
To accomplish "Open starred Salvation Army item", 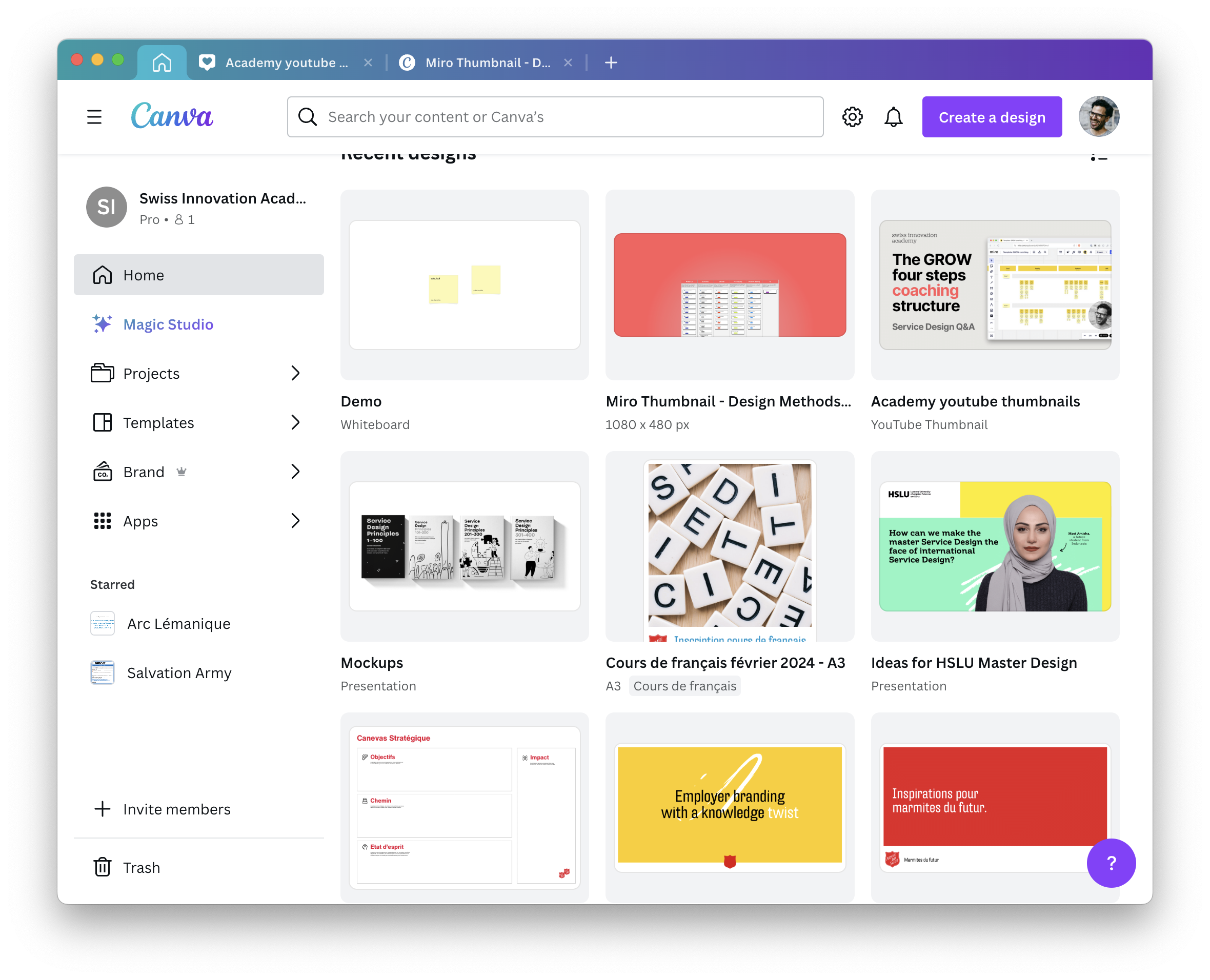I will click(179, 673).
